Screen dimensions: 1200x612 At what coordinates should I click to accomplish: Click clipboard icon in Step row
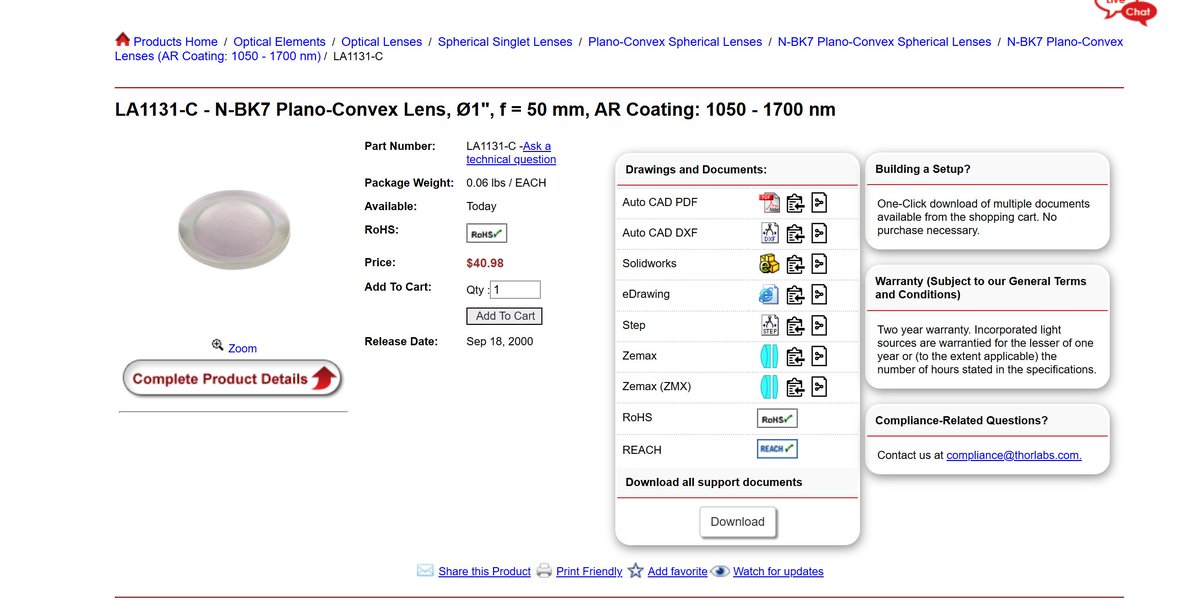(795, 326)
